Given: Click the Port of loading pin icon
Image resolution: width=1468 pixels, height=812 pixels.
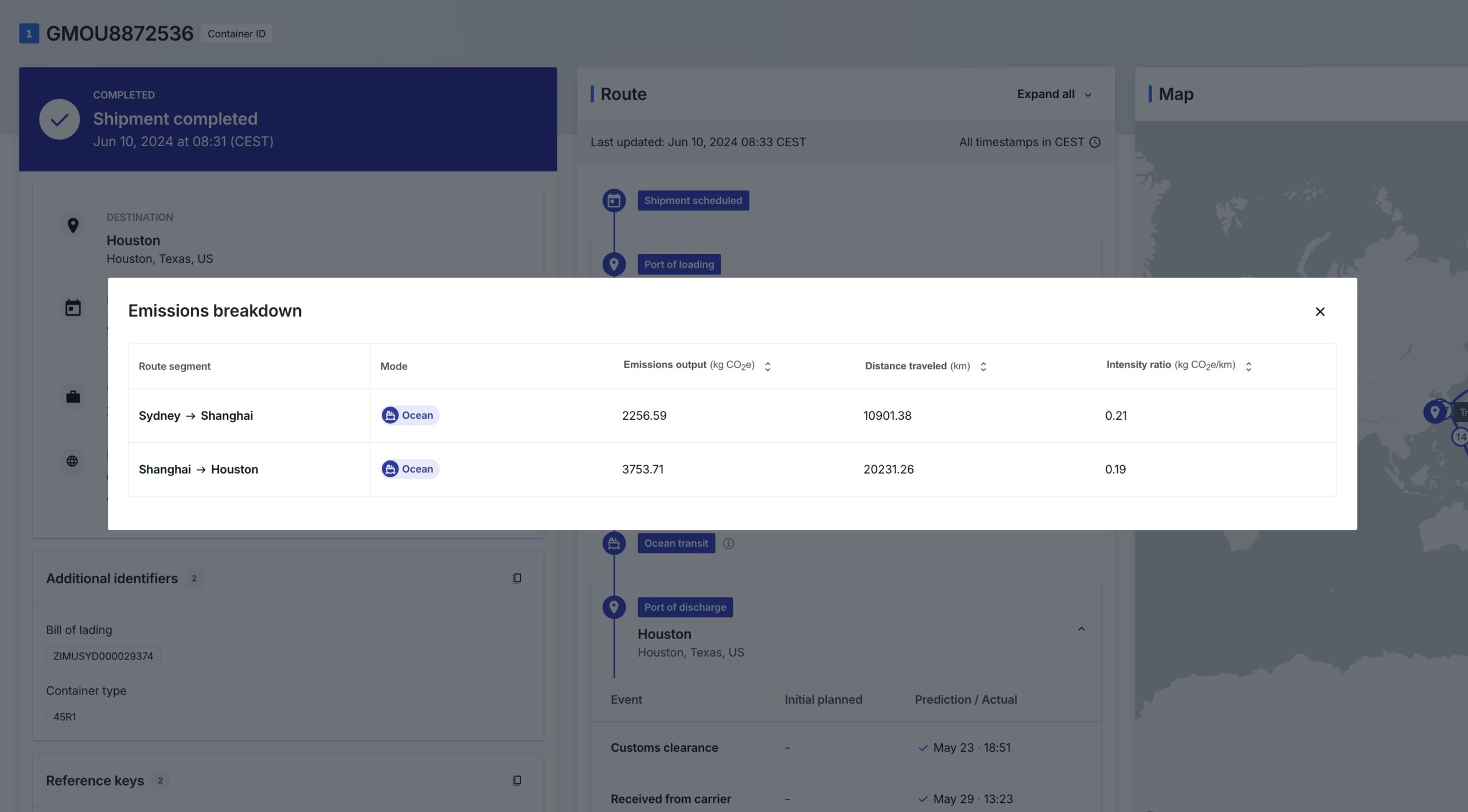Looking at the screenshot, I should coord(614,264).
